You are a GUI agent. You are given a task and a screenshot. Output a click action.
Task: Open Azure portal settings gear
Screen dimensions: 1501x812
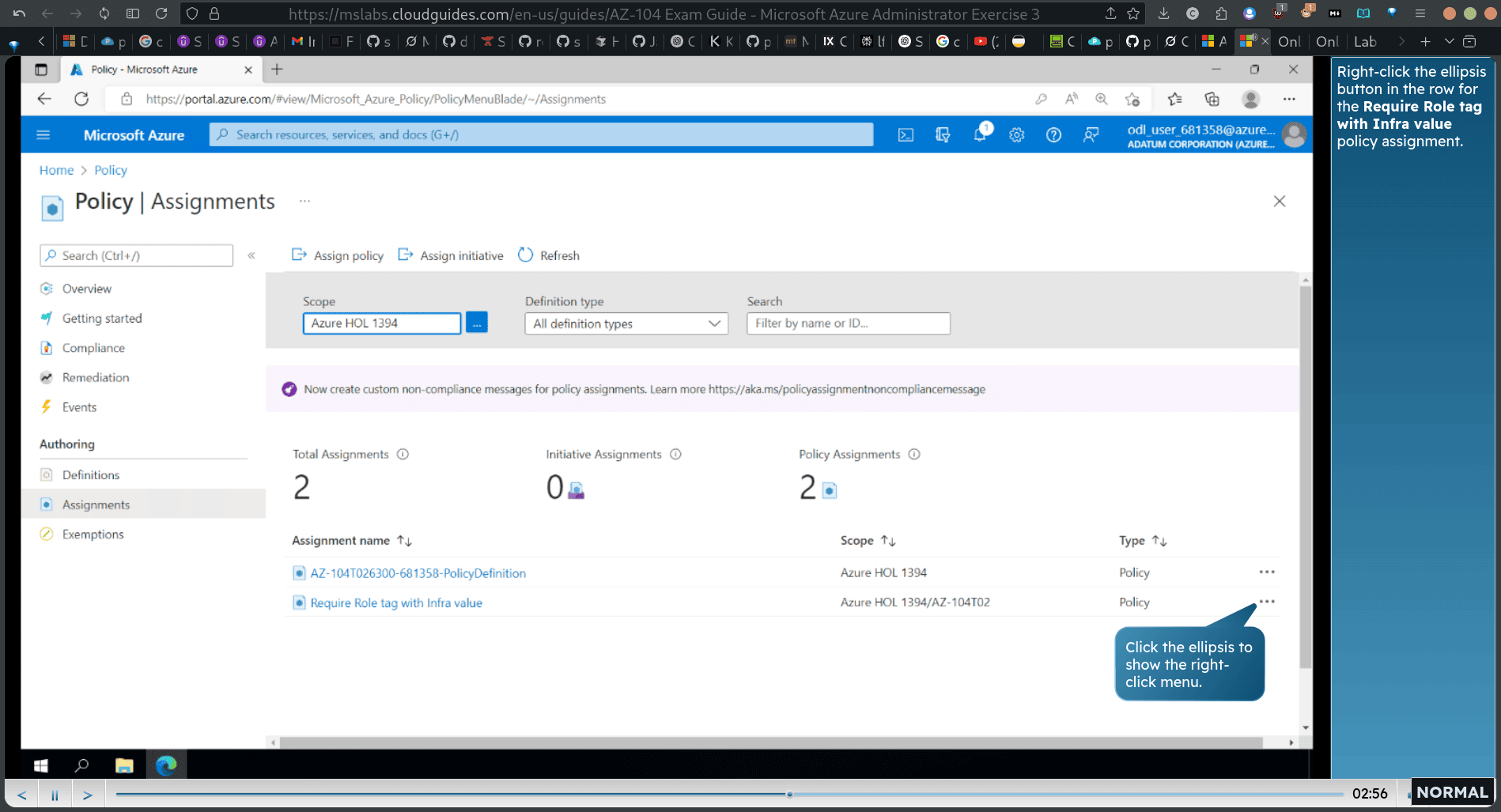tap(1017, 135)
